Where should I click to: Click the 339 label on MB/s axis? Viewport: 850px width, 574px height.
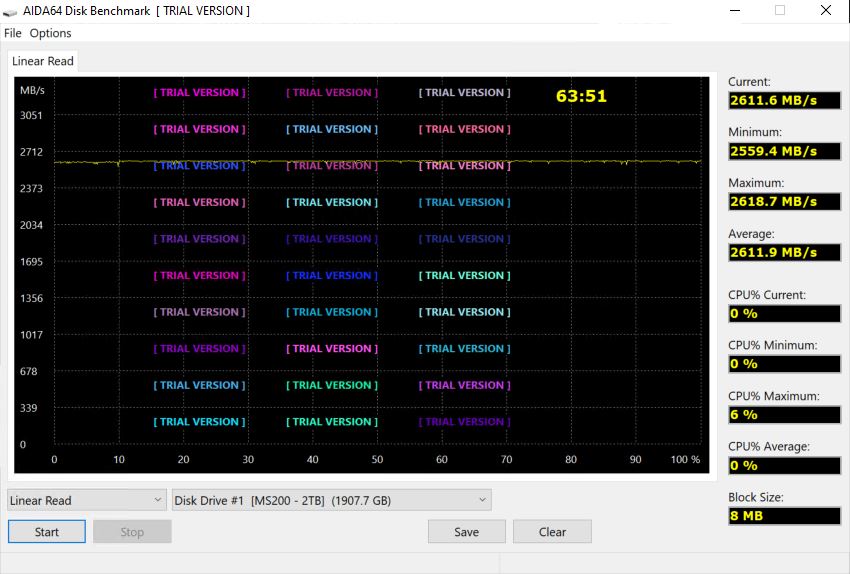pyautogui.click(x=29, y=408)
